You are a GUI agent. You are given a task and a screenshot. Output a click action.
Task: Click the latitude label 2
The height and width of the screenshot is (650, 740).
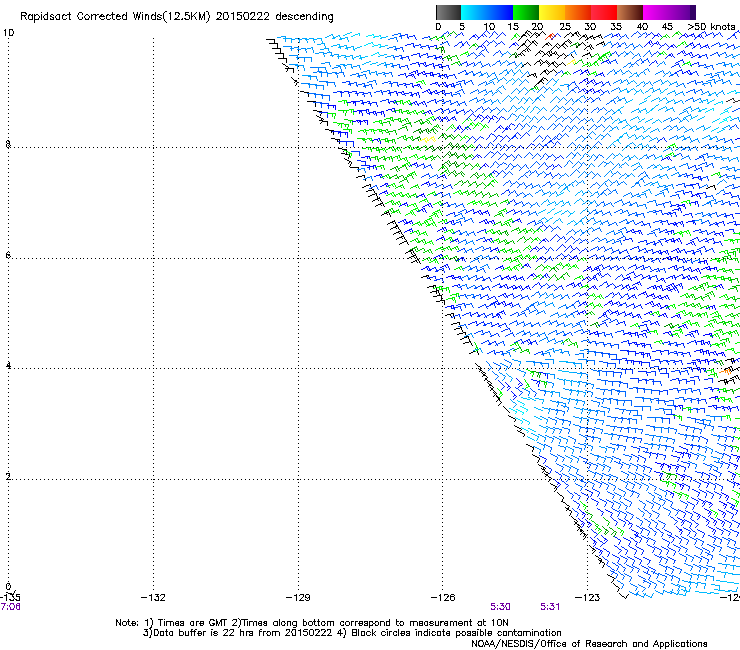8,477
